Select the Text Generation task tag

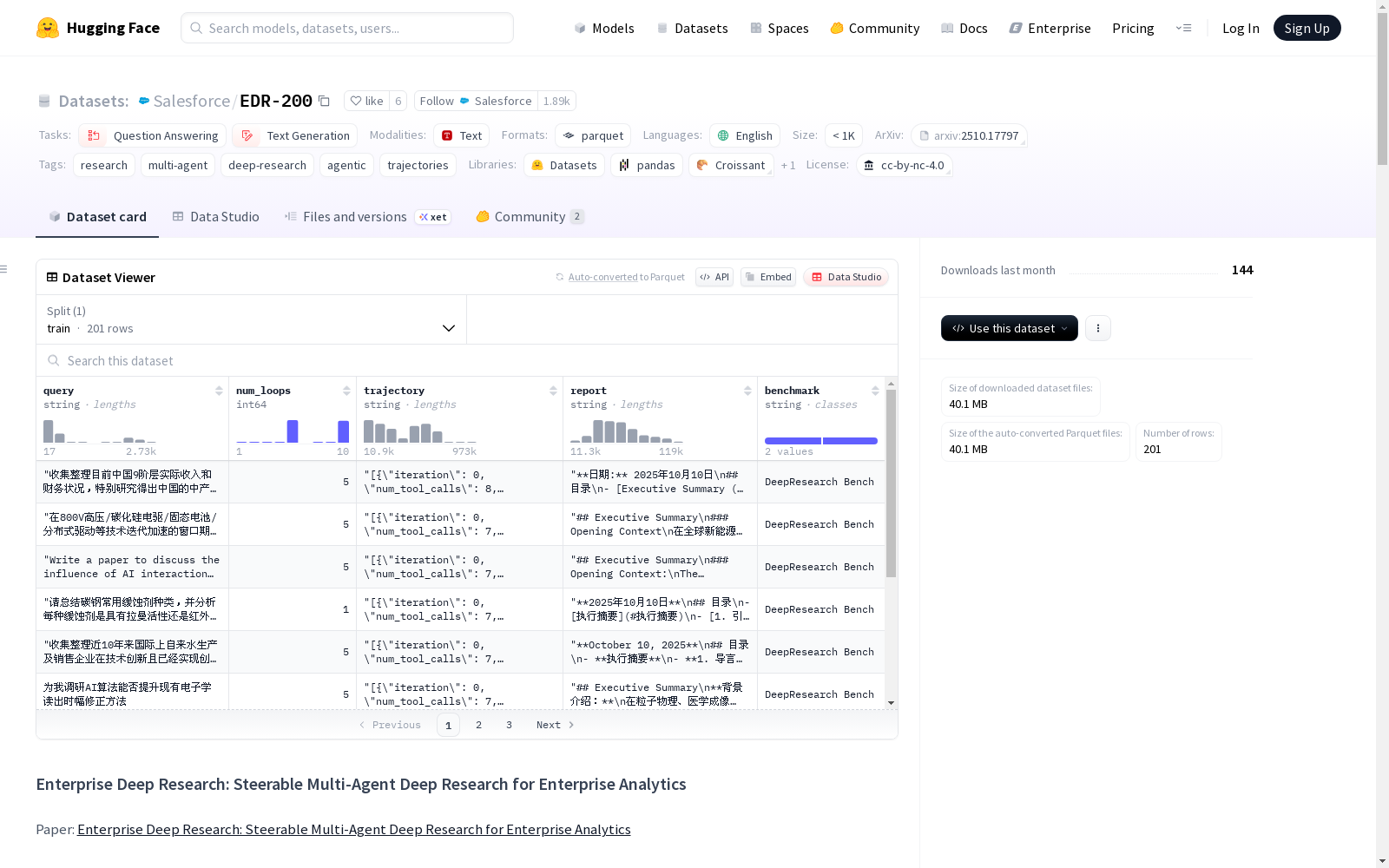tap(295, 135)
